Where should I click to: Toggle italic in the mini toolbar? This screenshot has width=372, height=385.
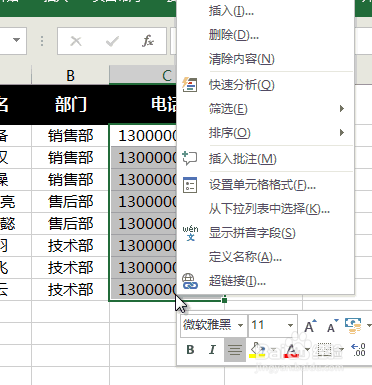(x=212, y=350)
